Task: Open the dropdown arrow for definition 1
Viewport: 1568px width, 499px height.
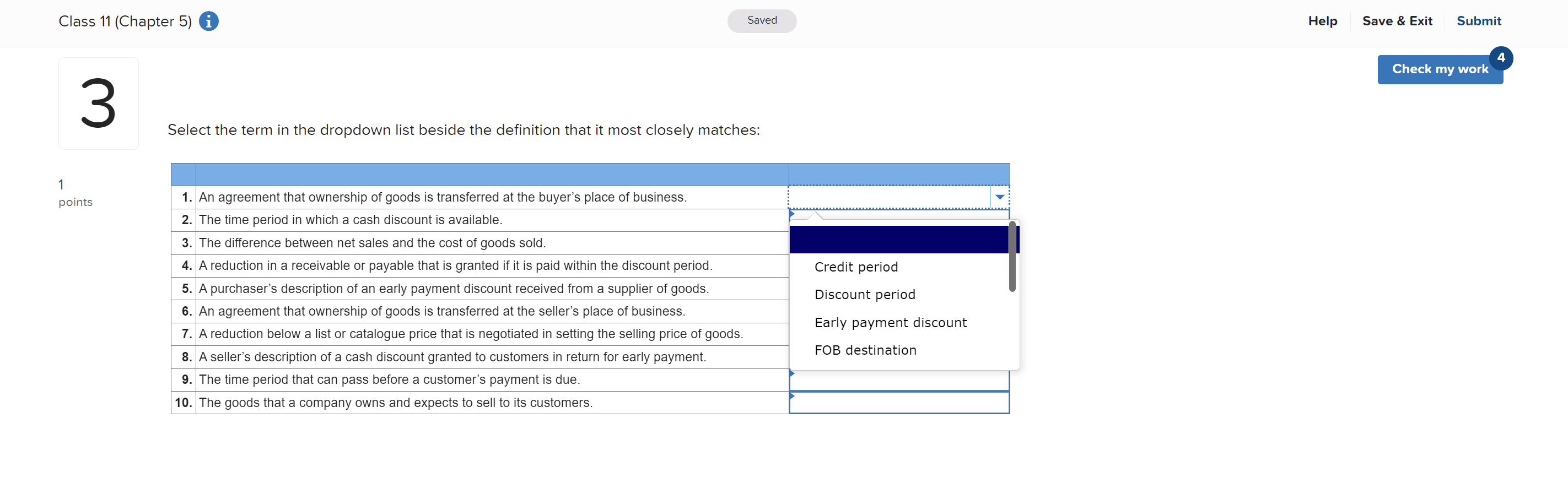Action: [999, 197]
